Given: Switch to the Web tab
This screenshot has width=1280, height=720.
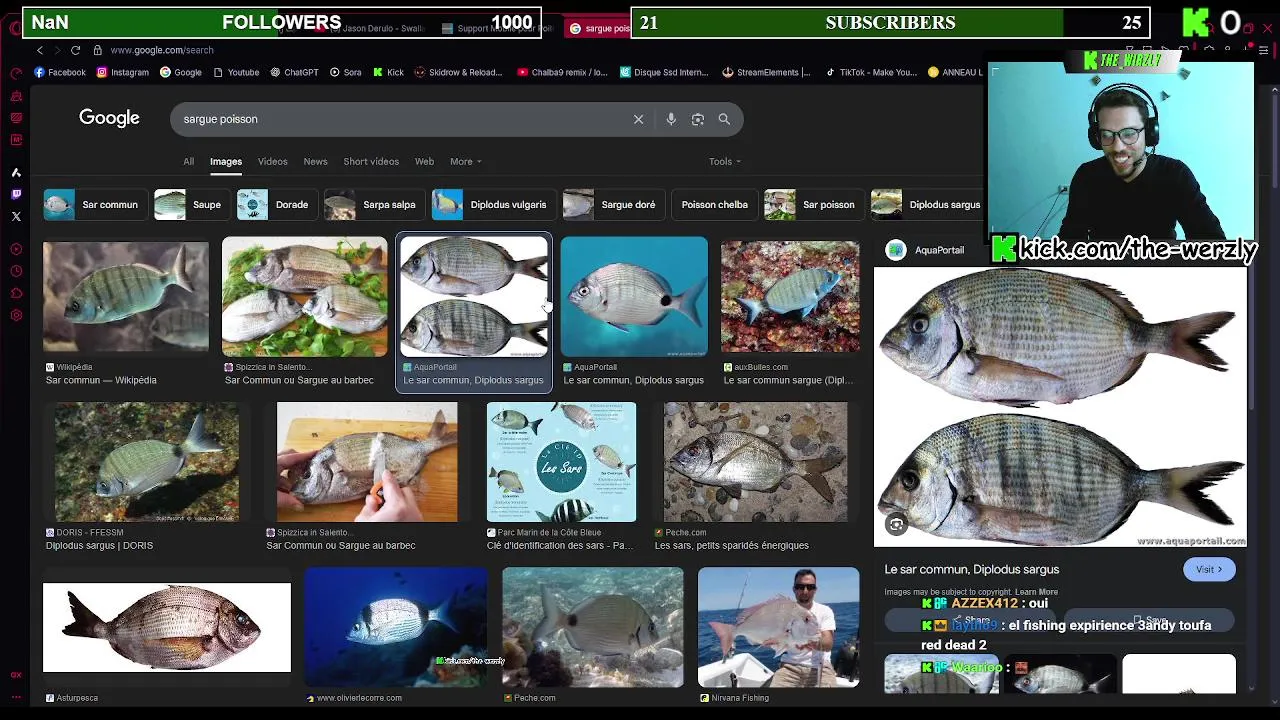Looking at the screenshot, I should (x=424, y=161).
